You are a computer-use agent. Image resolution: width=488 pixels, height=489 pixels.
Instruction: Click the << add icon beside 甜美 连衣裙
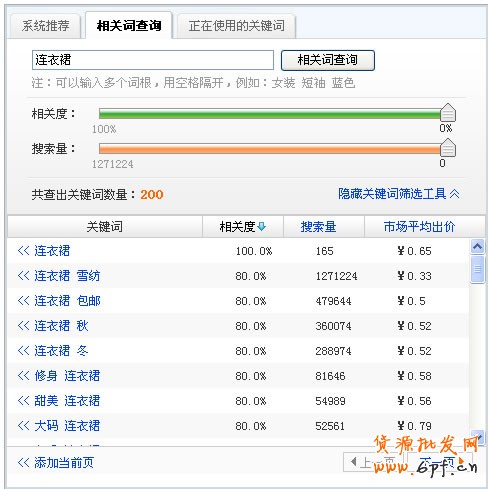coord(23,401)
